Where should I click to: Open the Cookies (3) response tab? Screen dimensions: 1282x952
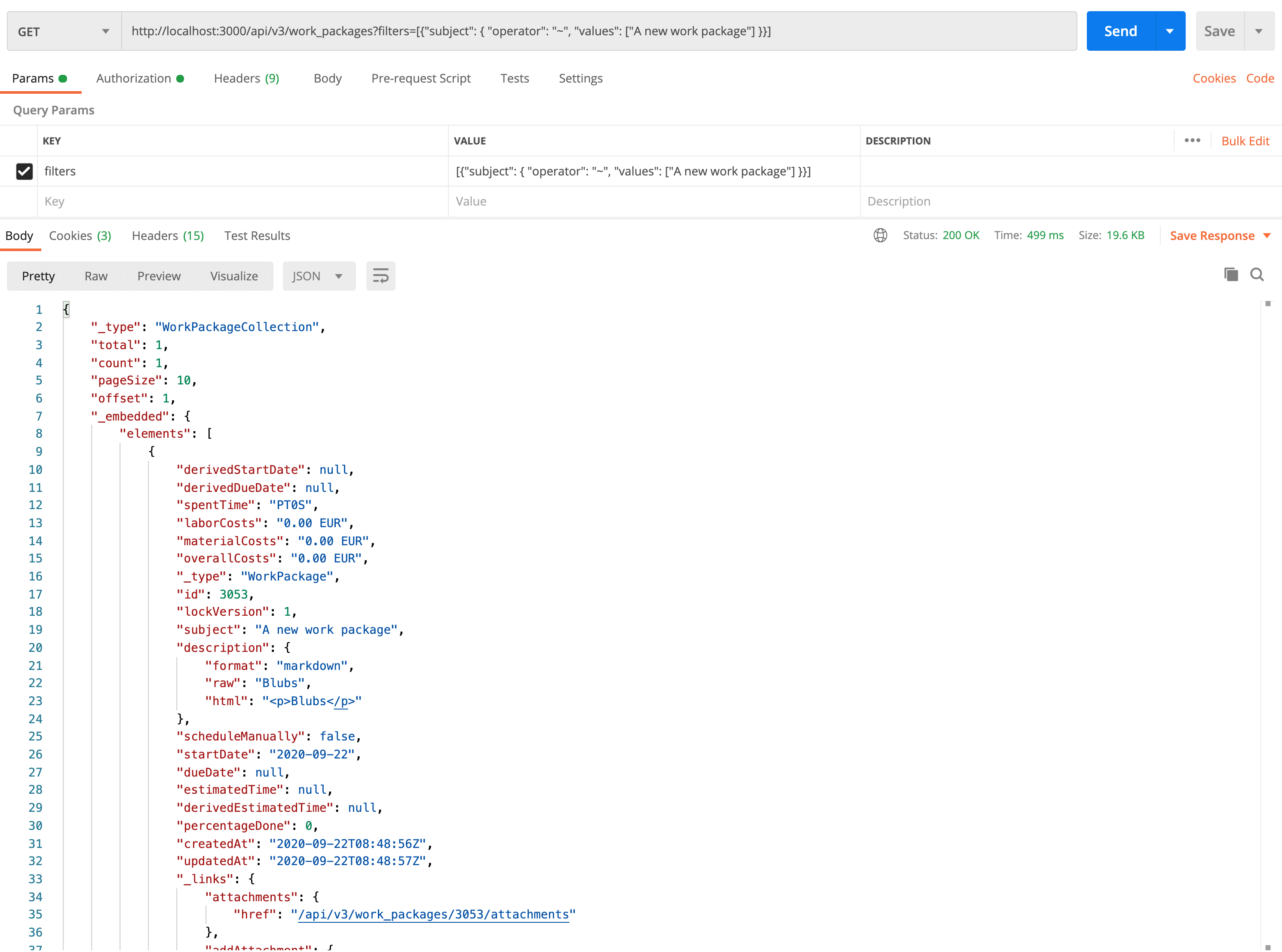[x=80, y=235]
